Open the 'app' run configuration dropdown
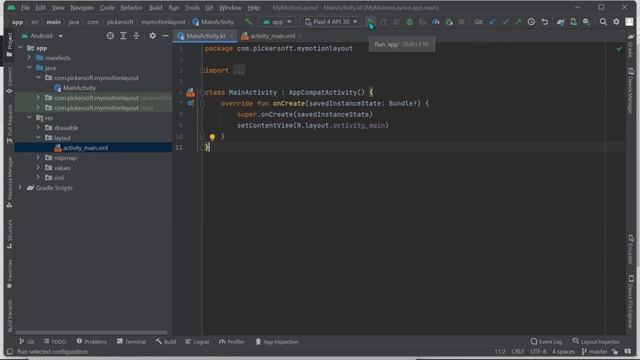This screenshot has height=360, width=640. pyautogui.click(x=277, y=22)
